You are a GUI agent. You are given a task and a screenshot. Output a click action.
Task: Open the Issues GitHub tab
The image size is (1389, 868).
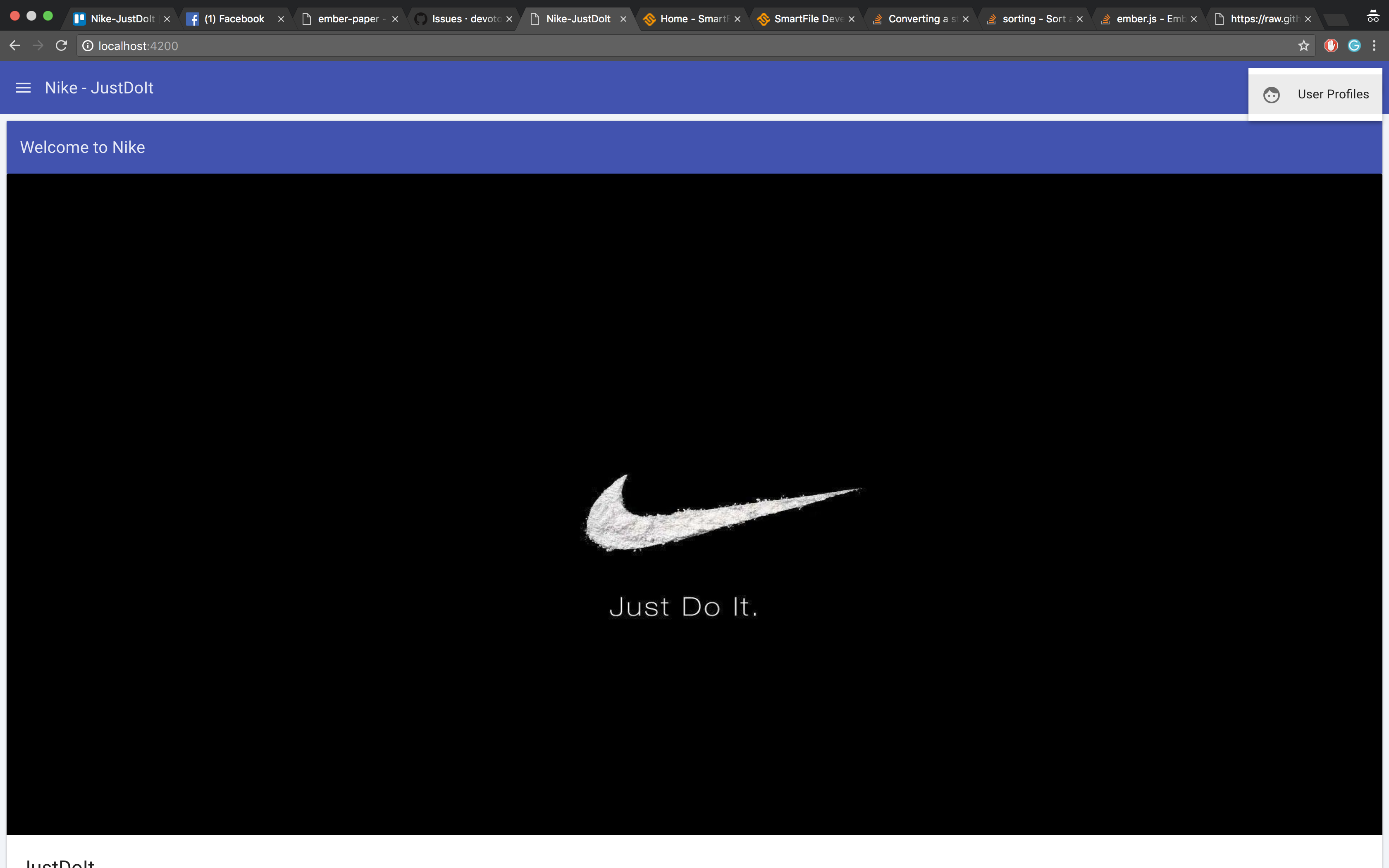tap(465, 19)
